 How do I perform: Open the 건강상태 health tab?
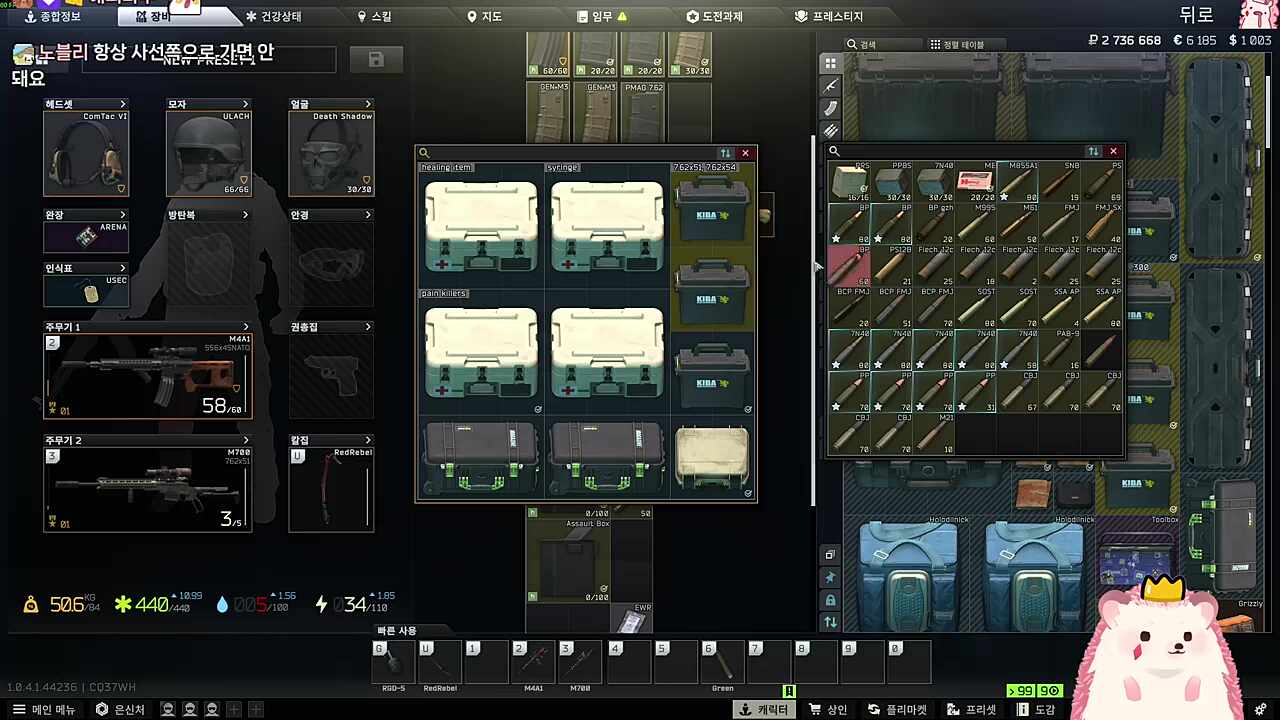point(273,17)
